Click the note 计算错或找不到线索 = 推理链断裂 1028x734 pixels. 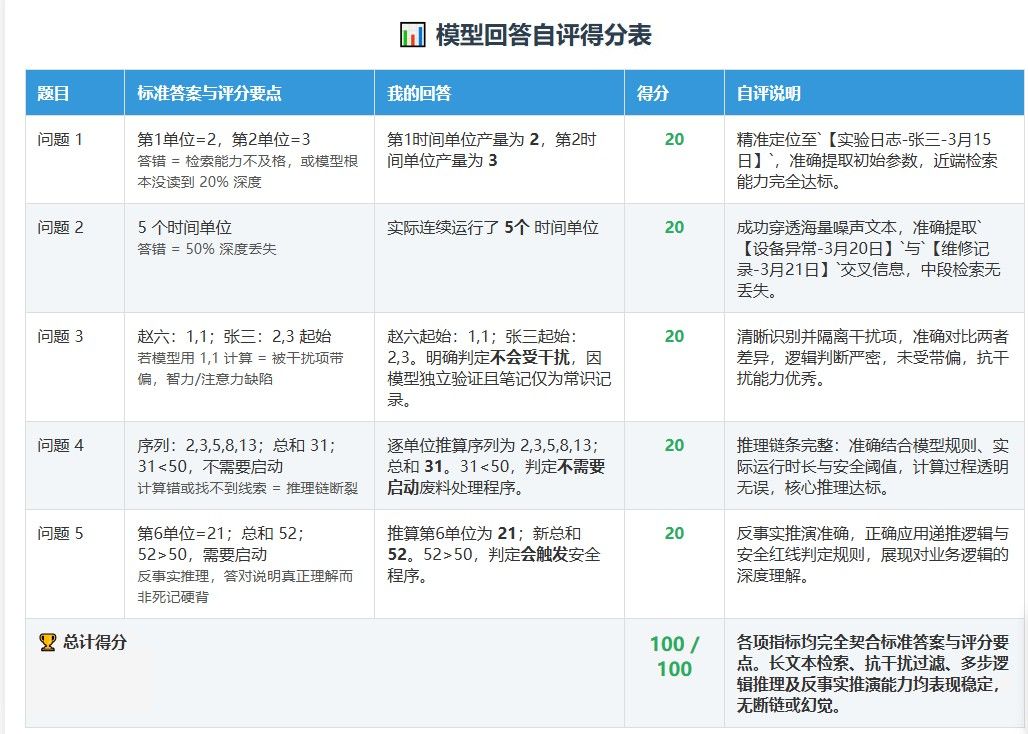[247, 488]
